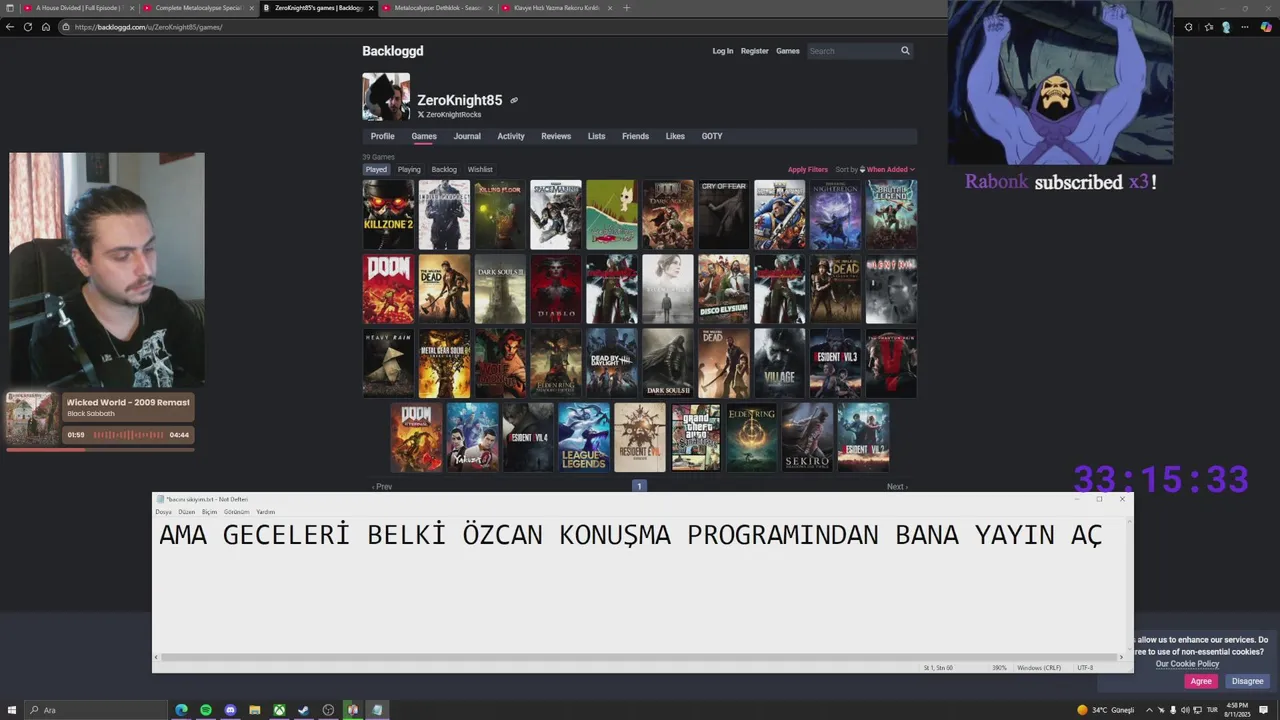Image resolution: width=1280 pixels, height=720 pixels.
Task: Open Discord from the taskbar
Action: (230, 710)
